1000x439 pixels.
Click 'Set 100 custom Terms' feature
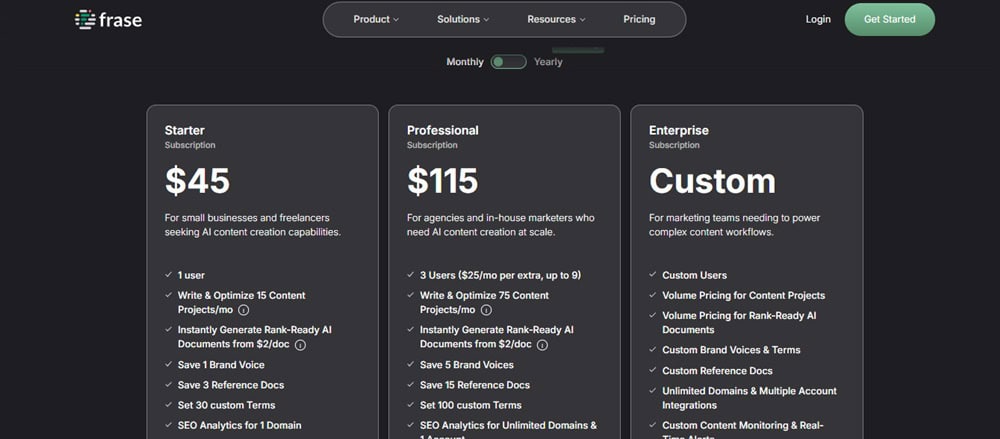[471, 405]
